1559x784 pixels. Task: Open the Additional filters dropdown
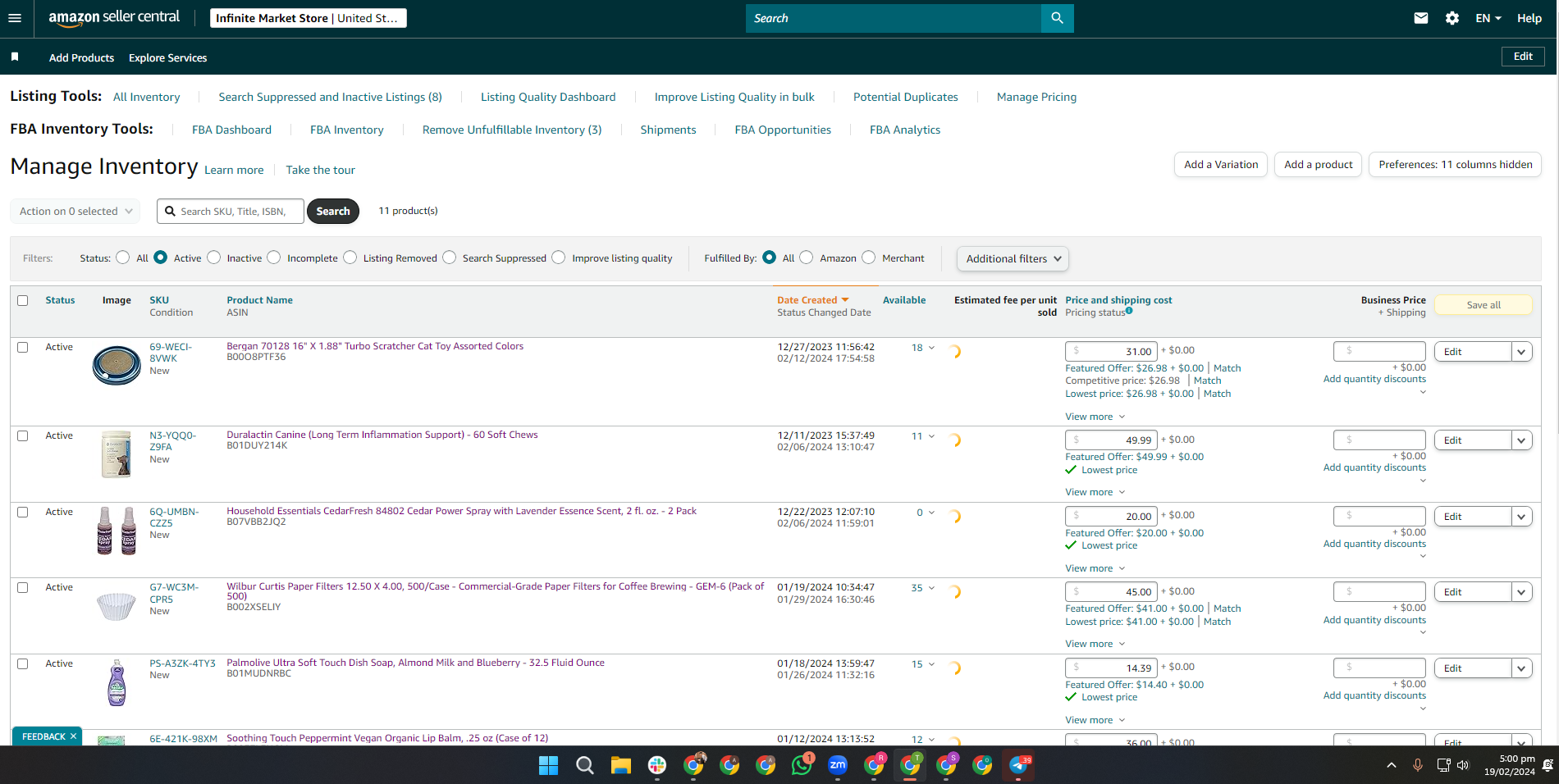(x=1013, y=258)
